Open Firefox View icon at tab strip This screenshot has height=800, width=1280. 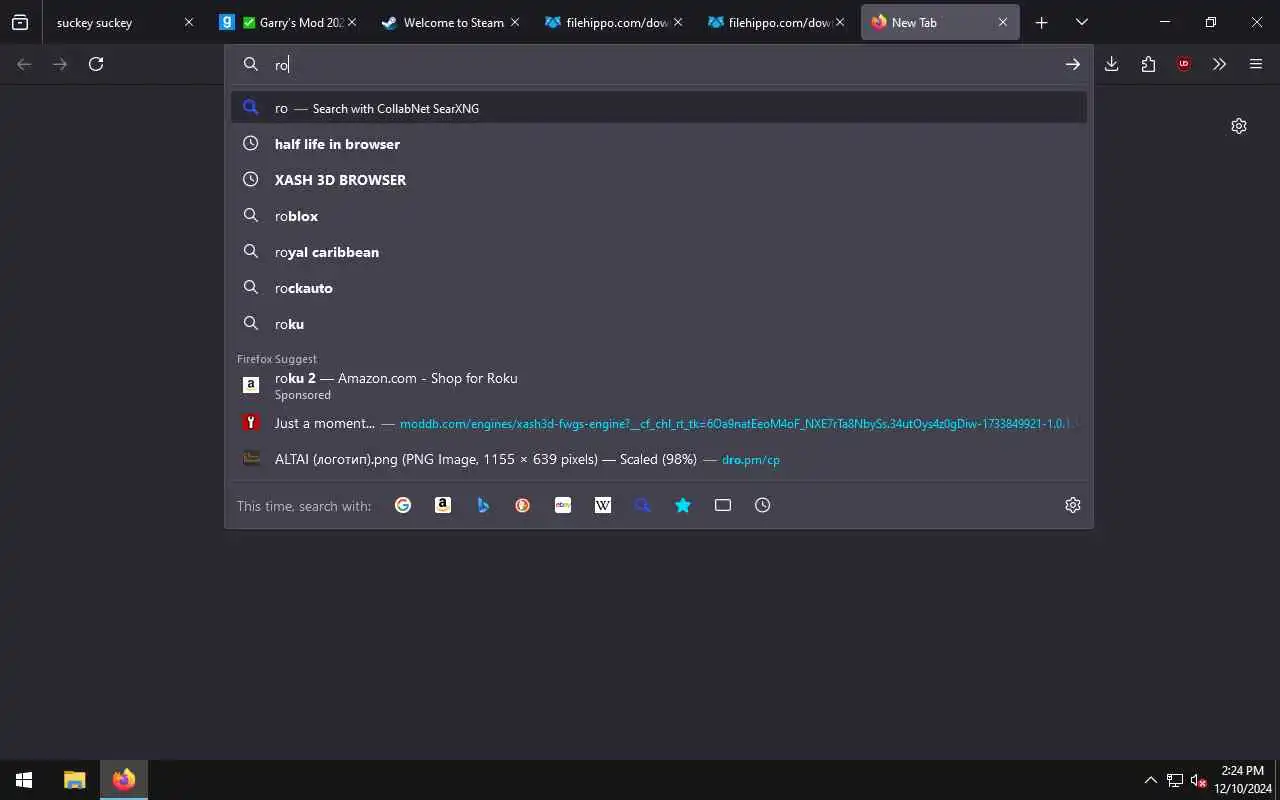coord(20,22)
